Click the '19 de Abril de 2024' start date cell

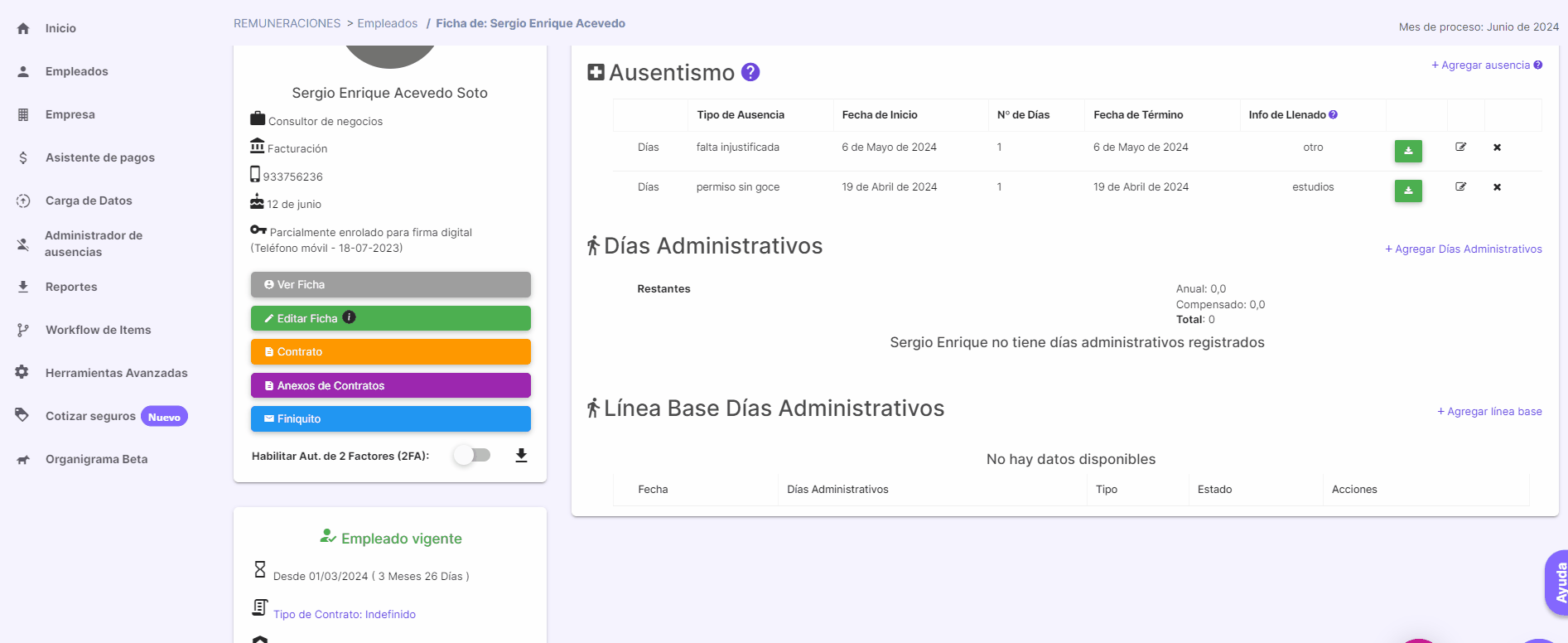[890, 186]
